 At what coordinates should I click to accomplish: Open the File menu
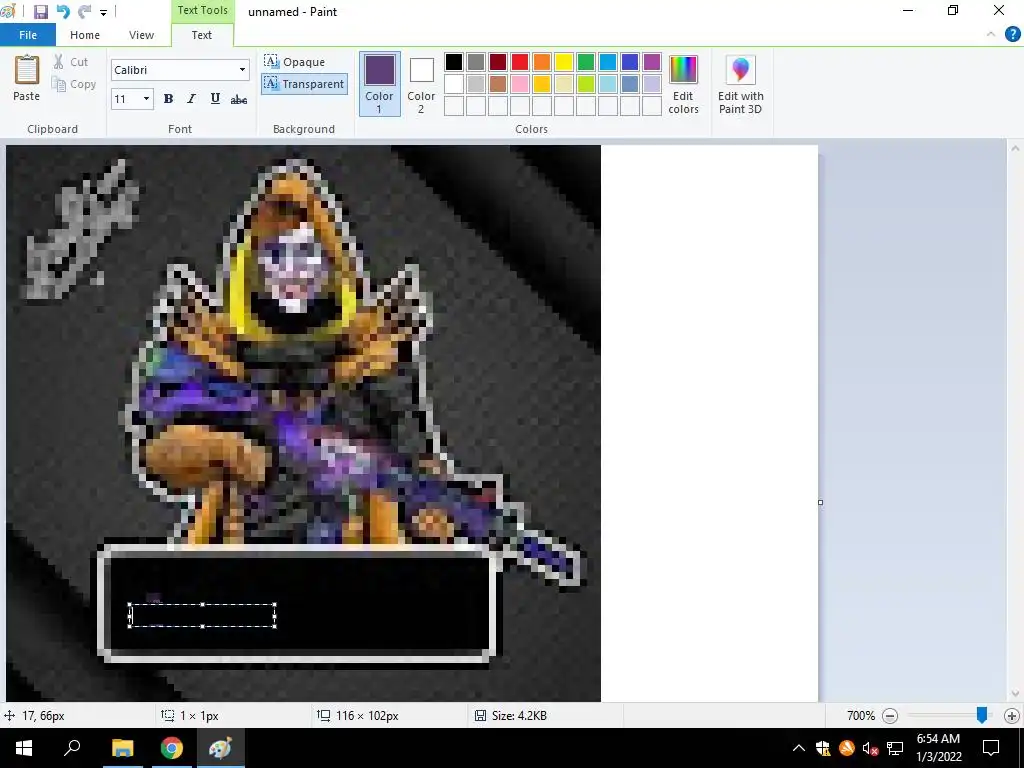pyautogui.click(x=27, y=35)
